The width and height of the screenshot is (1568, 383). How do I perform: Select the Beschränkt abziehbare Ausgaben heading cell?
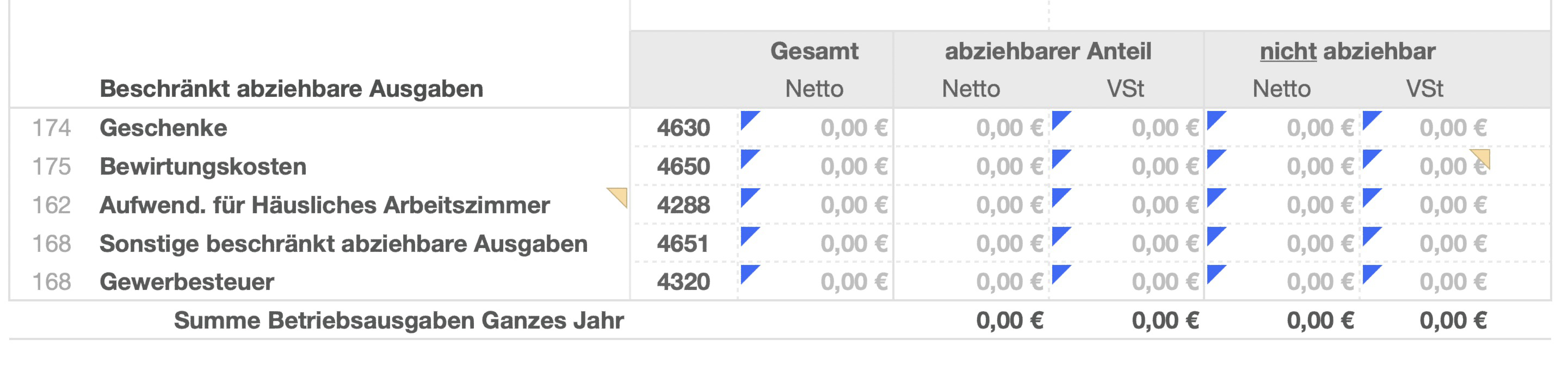click(x=291, y=89)
